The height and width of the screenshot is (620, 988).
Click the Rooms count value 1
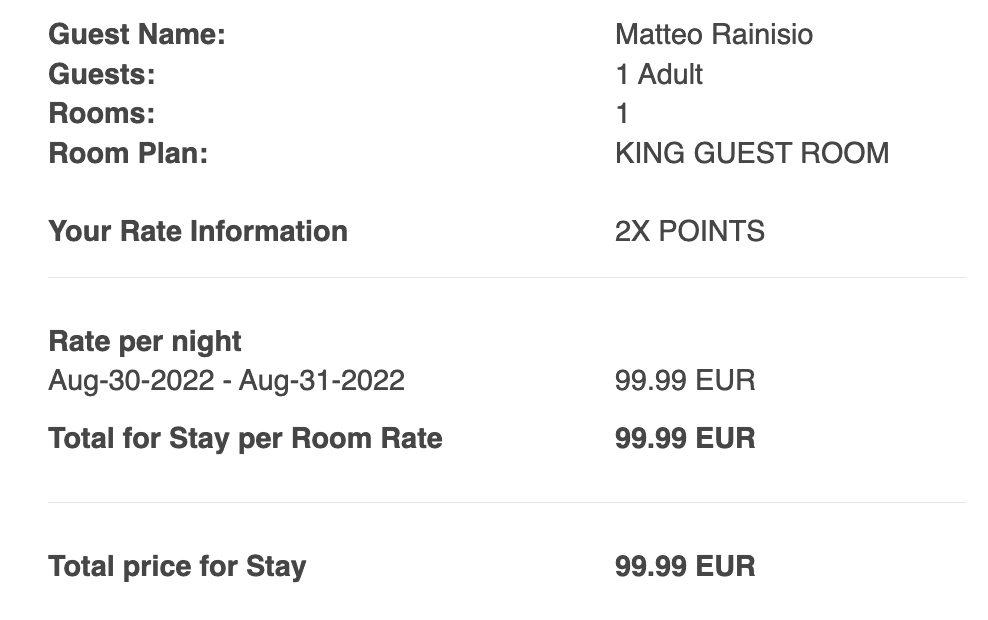[622, 113]
